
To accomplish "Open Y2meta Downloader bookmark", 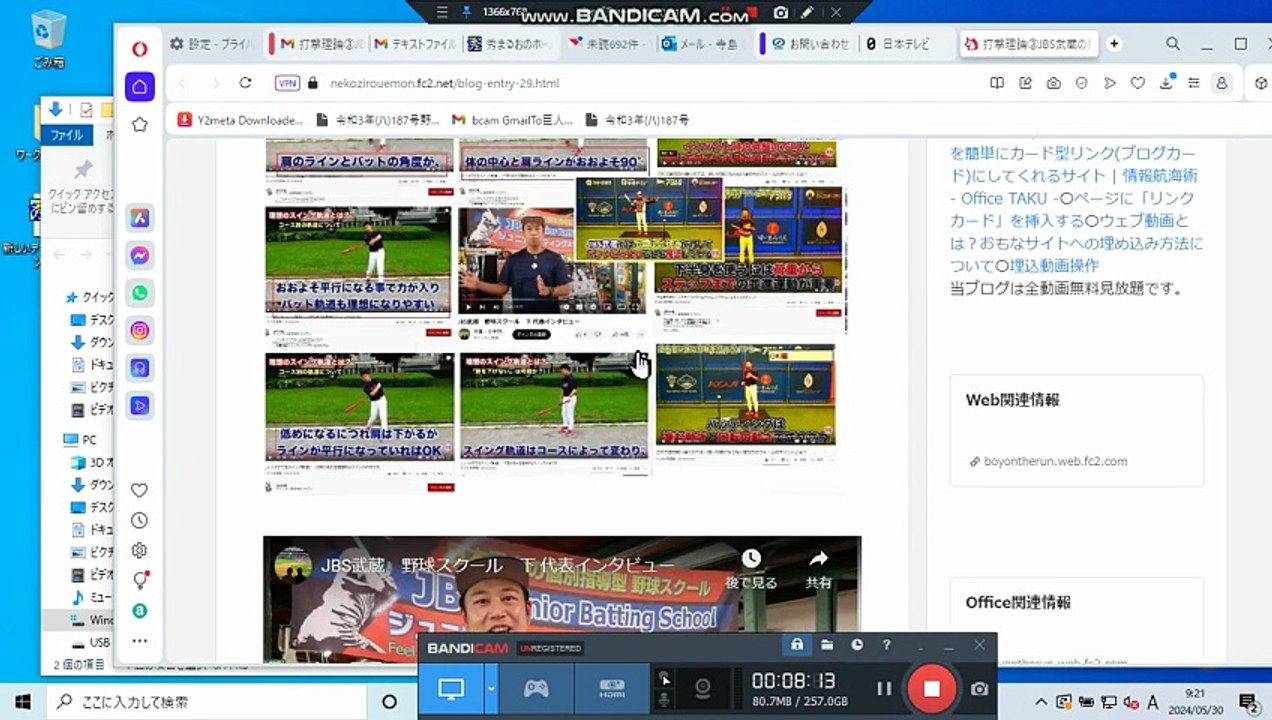I will point(240,120).
